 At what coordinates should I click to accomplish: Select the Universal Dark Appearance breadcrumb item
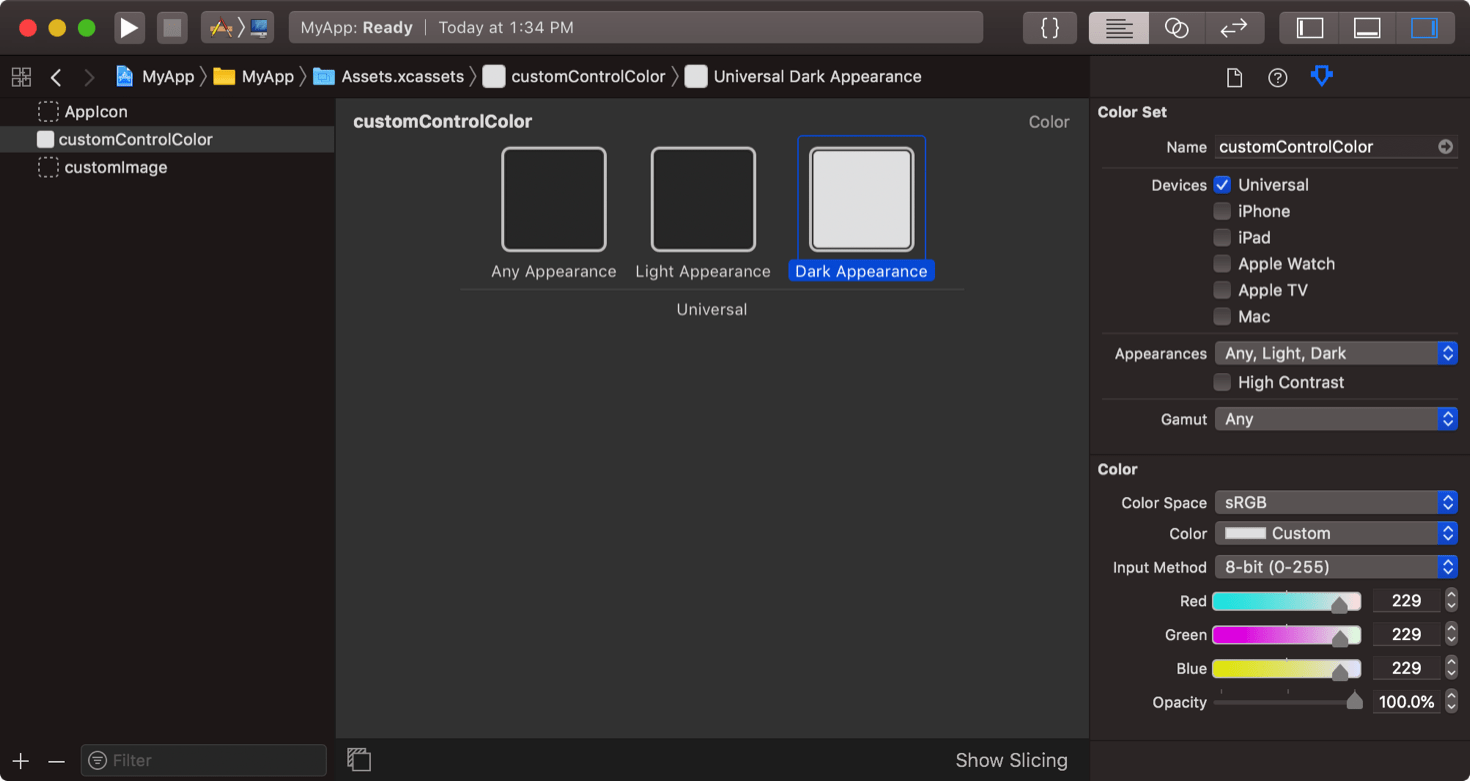tap(818, 76)
